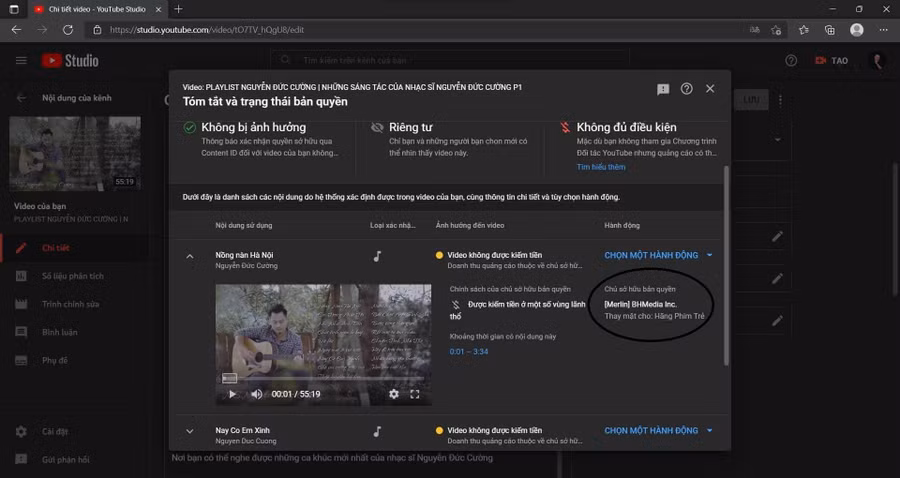900x478 pixels.
Task: Open Bình luận in the sidebar
Action: click(x=60, y=332)
